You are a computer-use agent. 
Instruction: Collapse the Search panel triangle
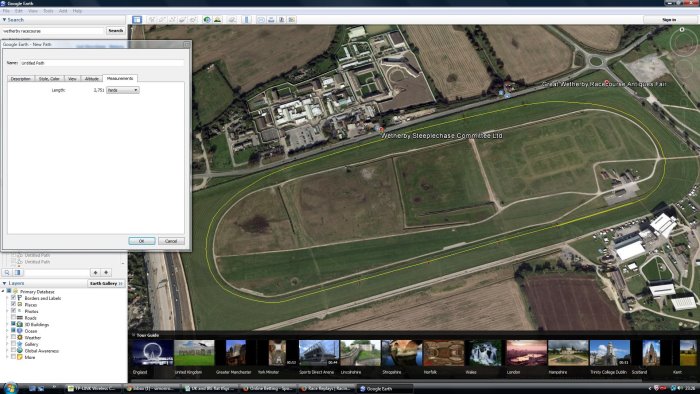[x=4, y=20]
